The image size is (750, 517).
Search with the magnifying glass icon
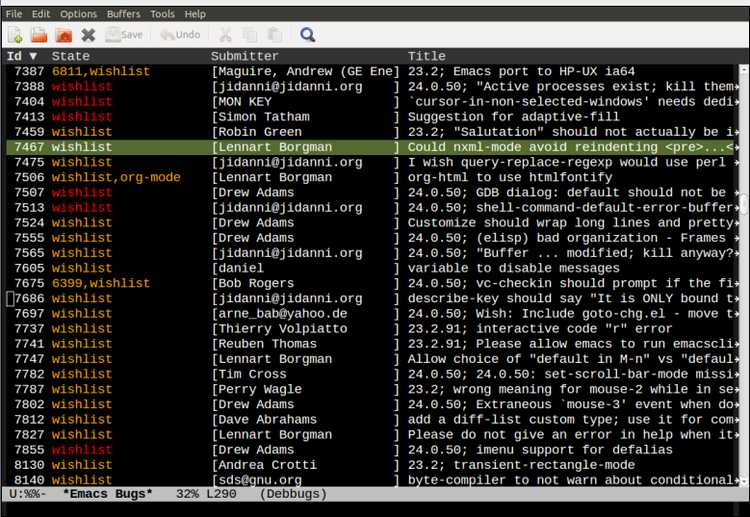[307, 35]
